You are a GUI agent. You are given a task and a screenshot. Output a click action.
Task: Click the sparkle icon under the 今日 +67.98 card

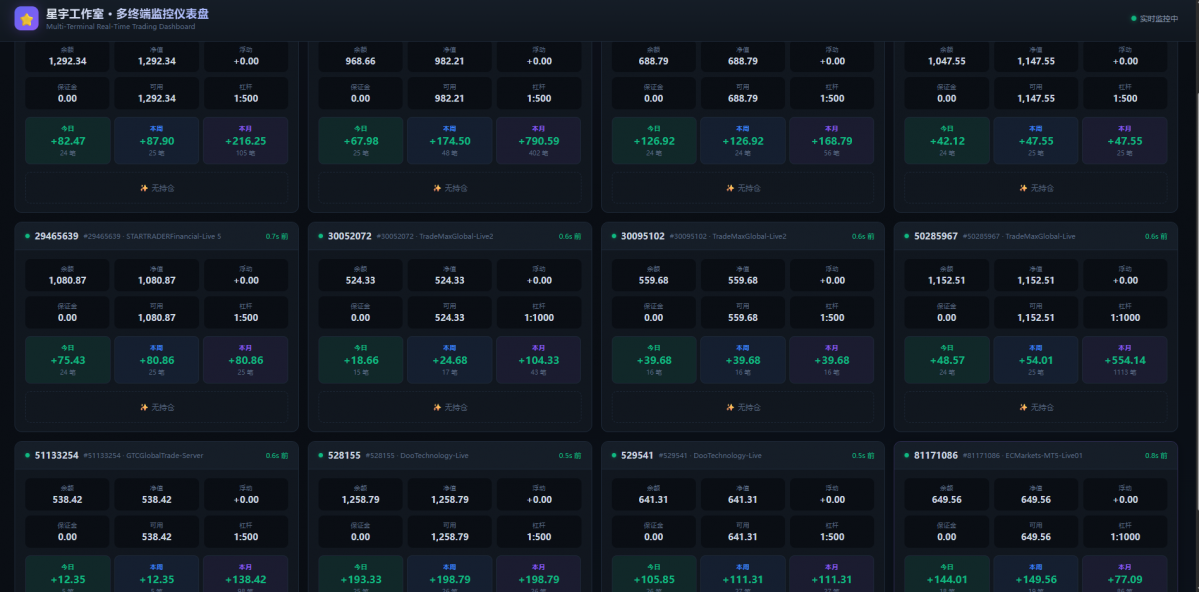tap(437, 188)
